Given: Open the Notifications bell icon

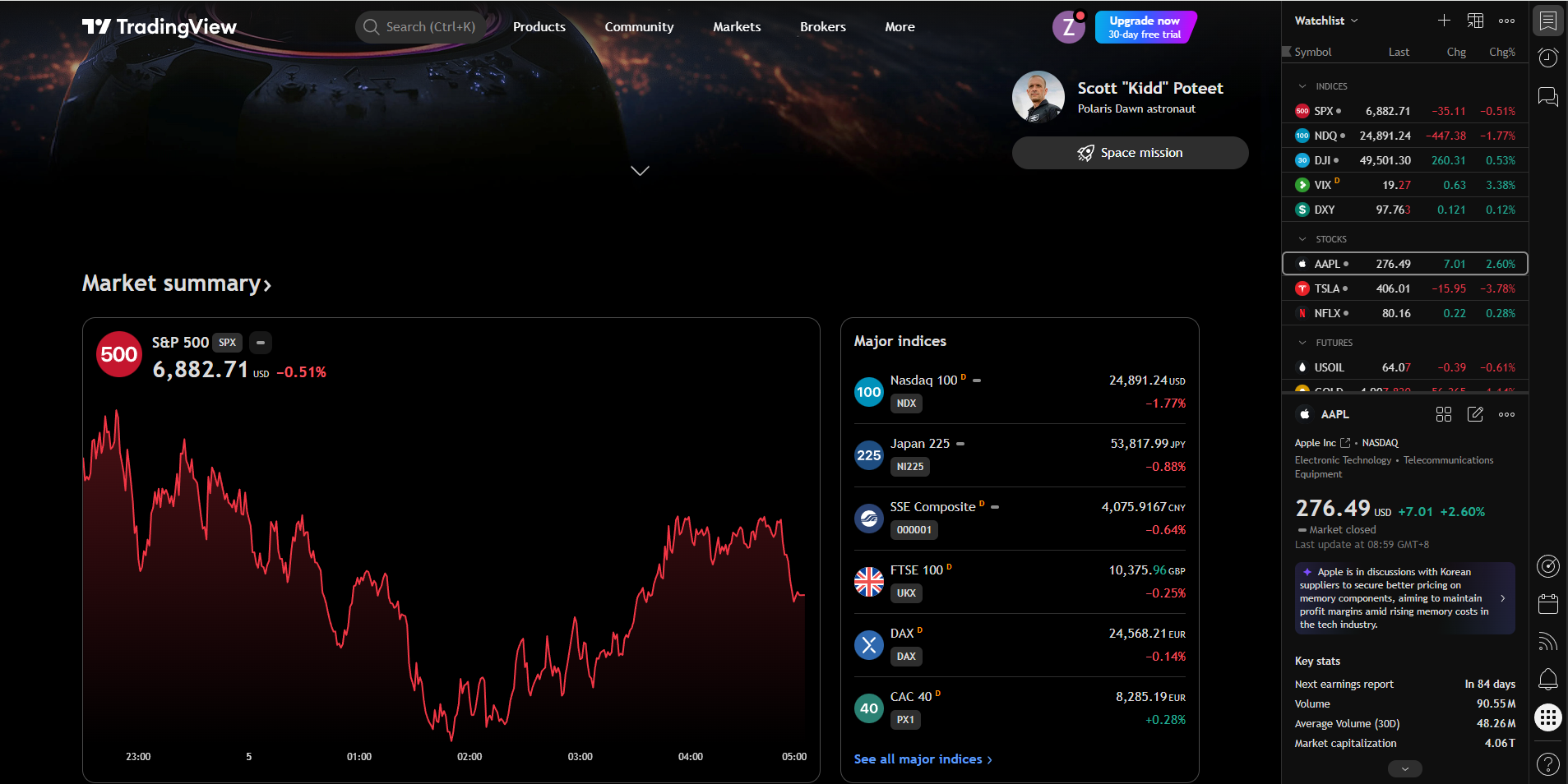Looking at the screenshot, I should tap(1547, 679).
